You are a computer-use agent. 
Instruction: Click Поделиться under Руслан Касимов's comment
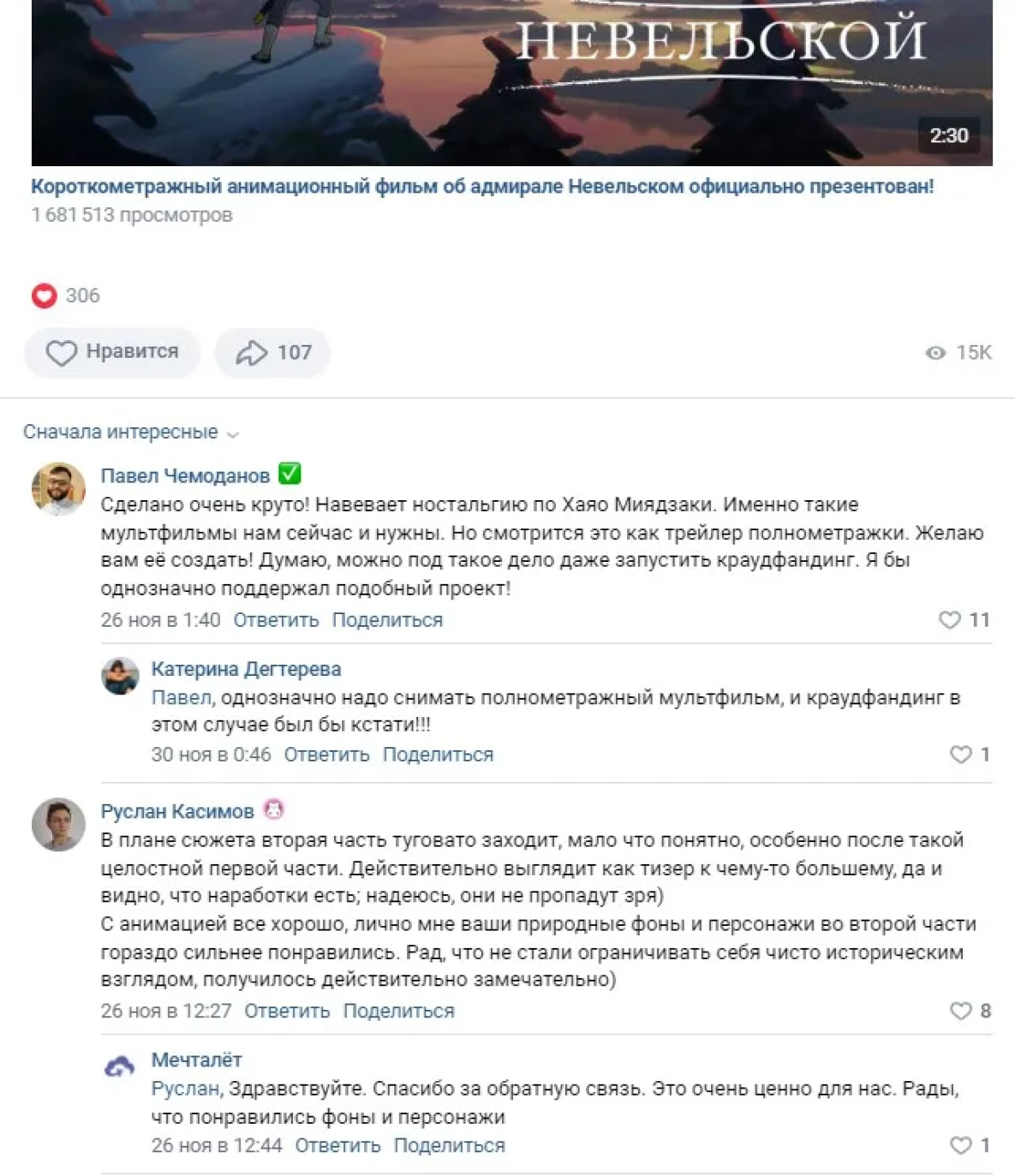[398, 1012]
